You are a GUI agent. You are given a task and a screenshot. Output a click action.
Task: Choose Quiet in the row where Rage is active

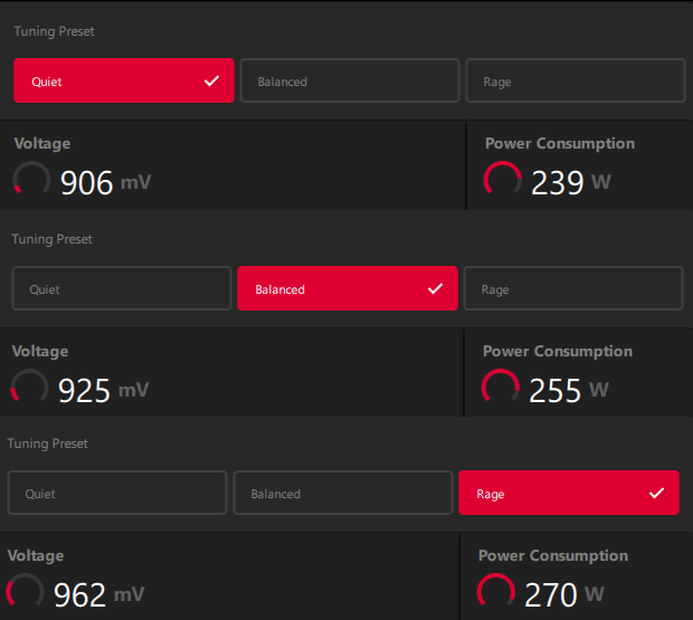coord(117,493)
